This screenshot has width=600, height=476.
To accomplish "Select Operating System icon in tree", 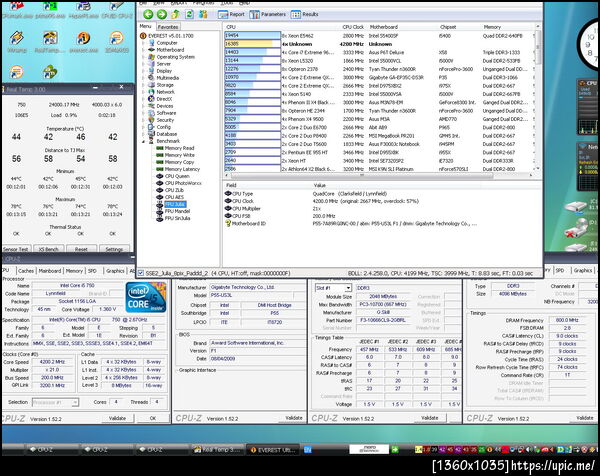I will click(x=151, y=57).
